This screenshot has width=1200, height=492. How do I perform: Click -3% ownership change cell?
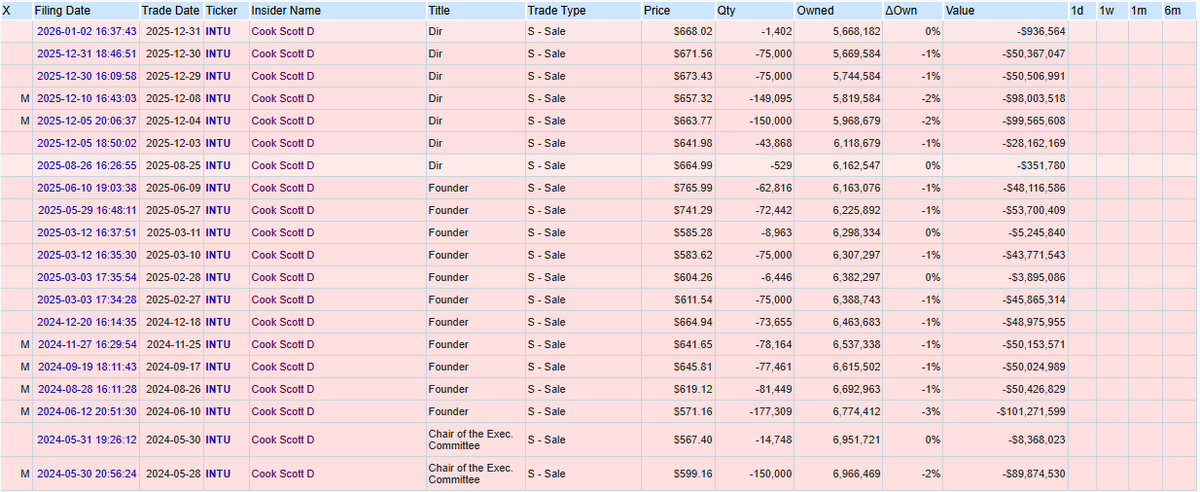tap(930, 411)
